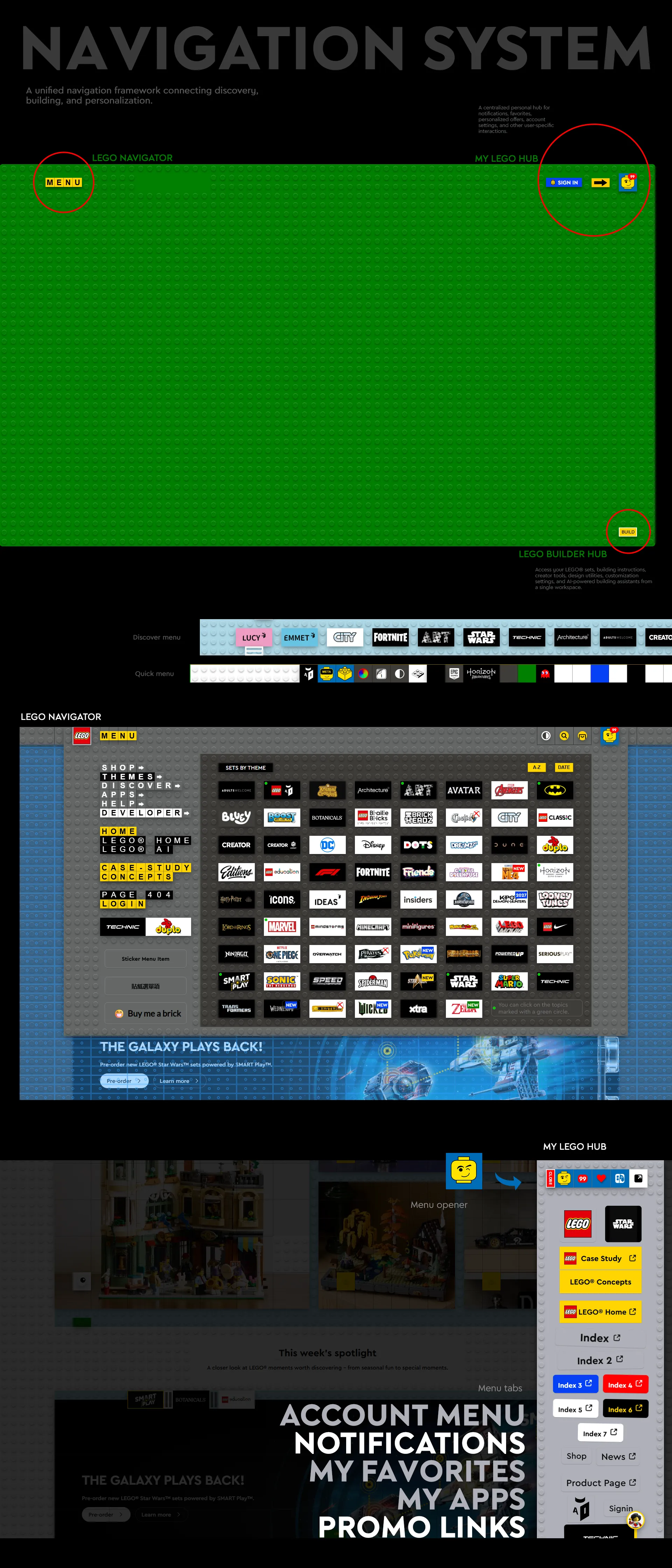The image size is (672, 1568).
Task: Switch to notifications tab showing 99
Action: pos(582,1178)
